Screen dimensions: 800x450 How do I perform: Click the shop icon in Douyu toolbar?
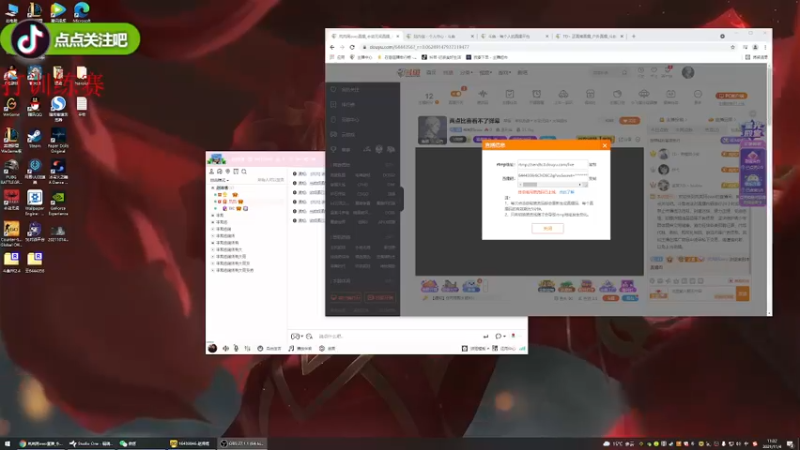(590, 96)
